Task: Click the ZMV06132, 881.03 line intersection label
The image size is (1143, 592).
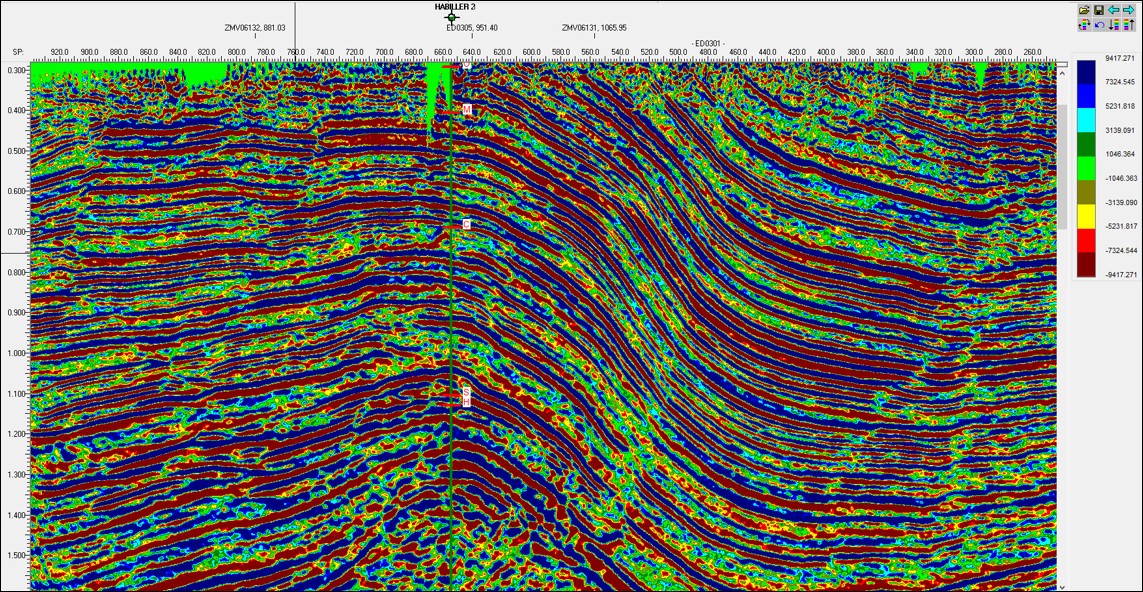Action: (x=254, y=28)
